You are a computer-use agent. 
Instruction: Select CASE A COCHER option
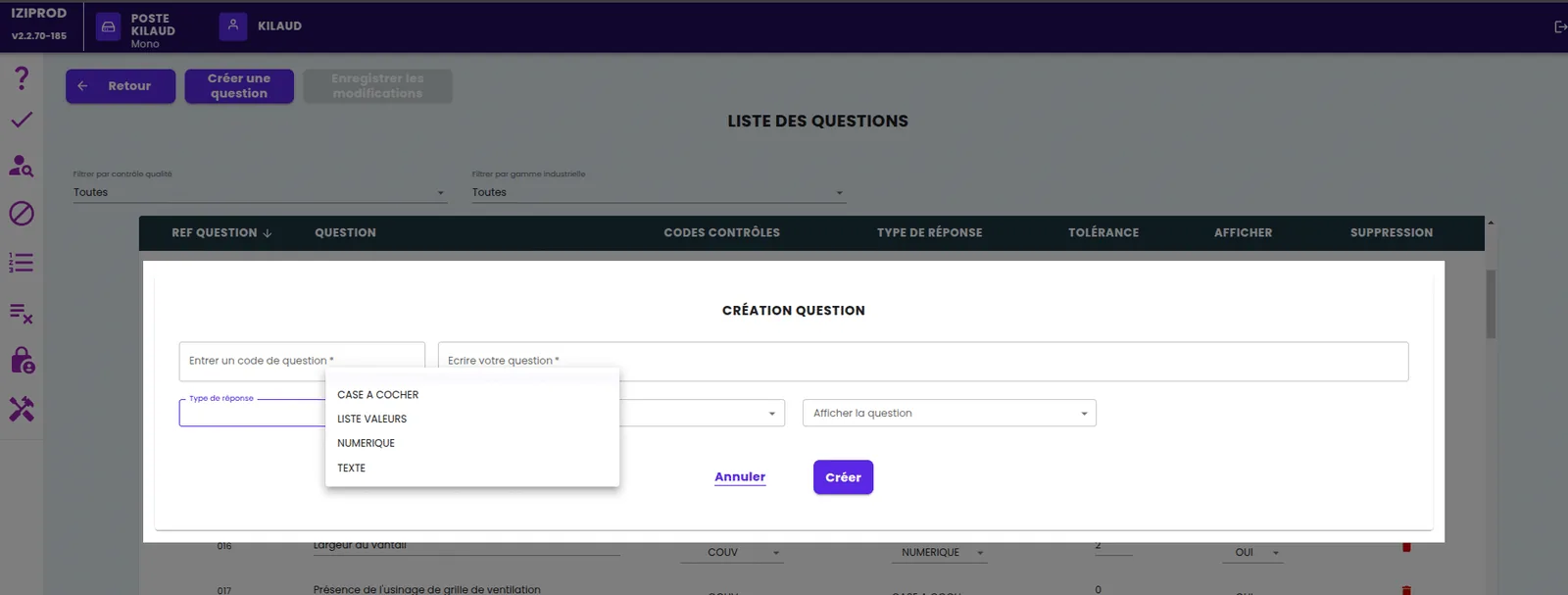tap(472, 395)
